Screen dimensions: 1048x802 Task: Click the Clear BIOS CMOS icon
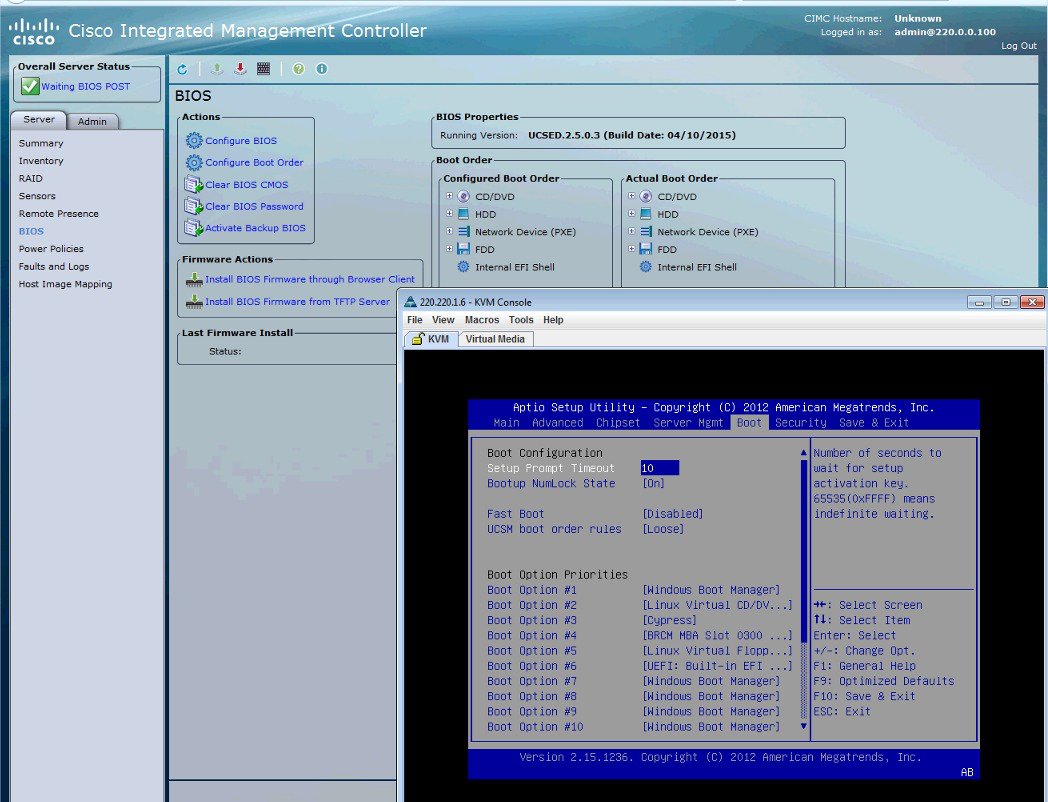(x=194, y=185)
